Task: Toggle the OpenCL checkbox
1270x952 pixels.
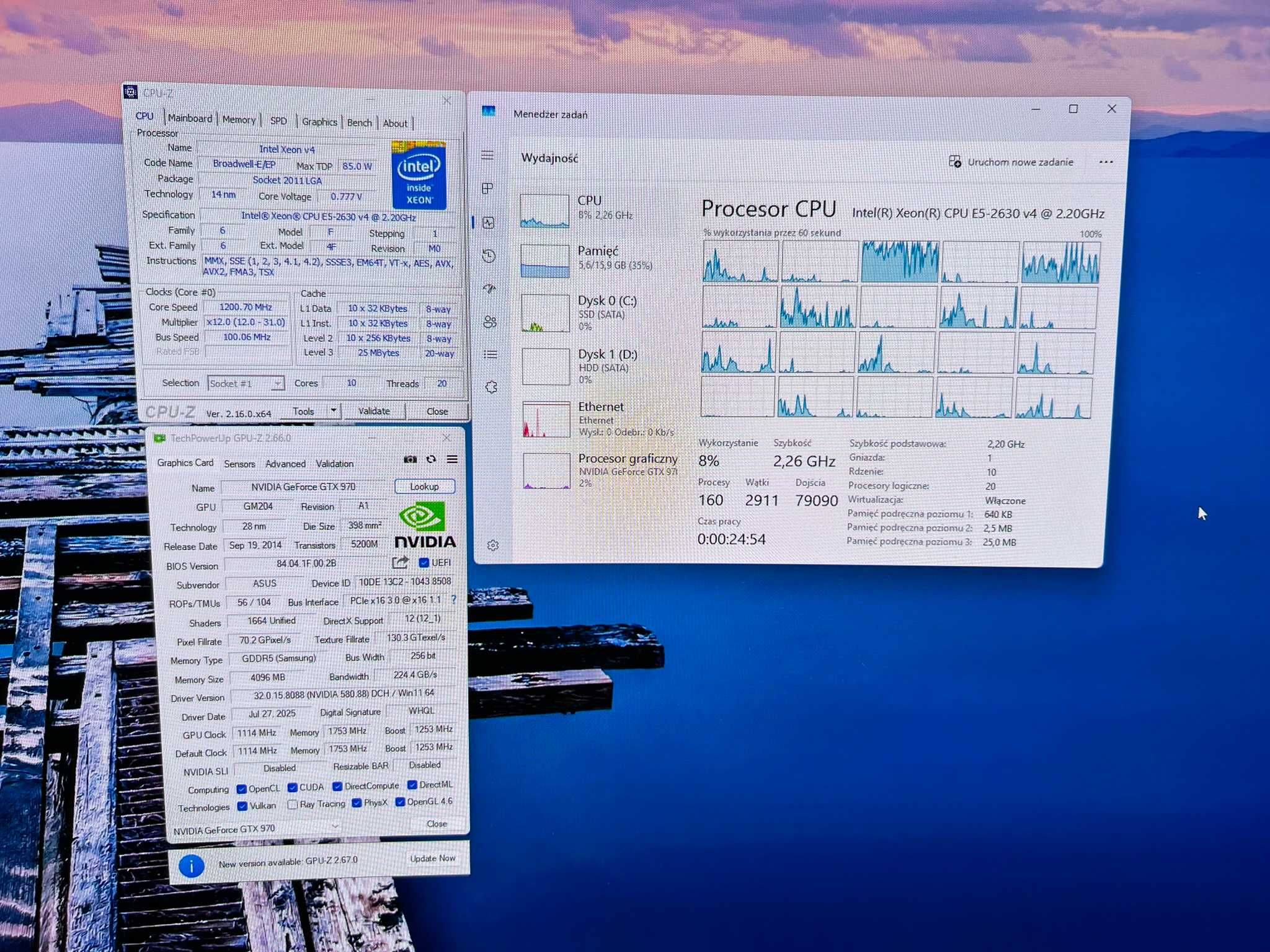Action: click(242, 789)
